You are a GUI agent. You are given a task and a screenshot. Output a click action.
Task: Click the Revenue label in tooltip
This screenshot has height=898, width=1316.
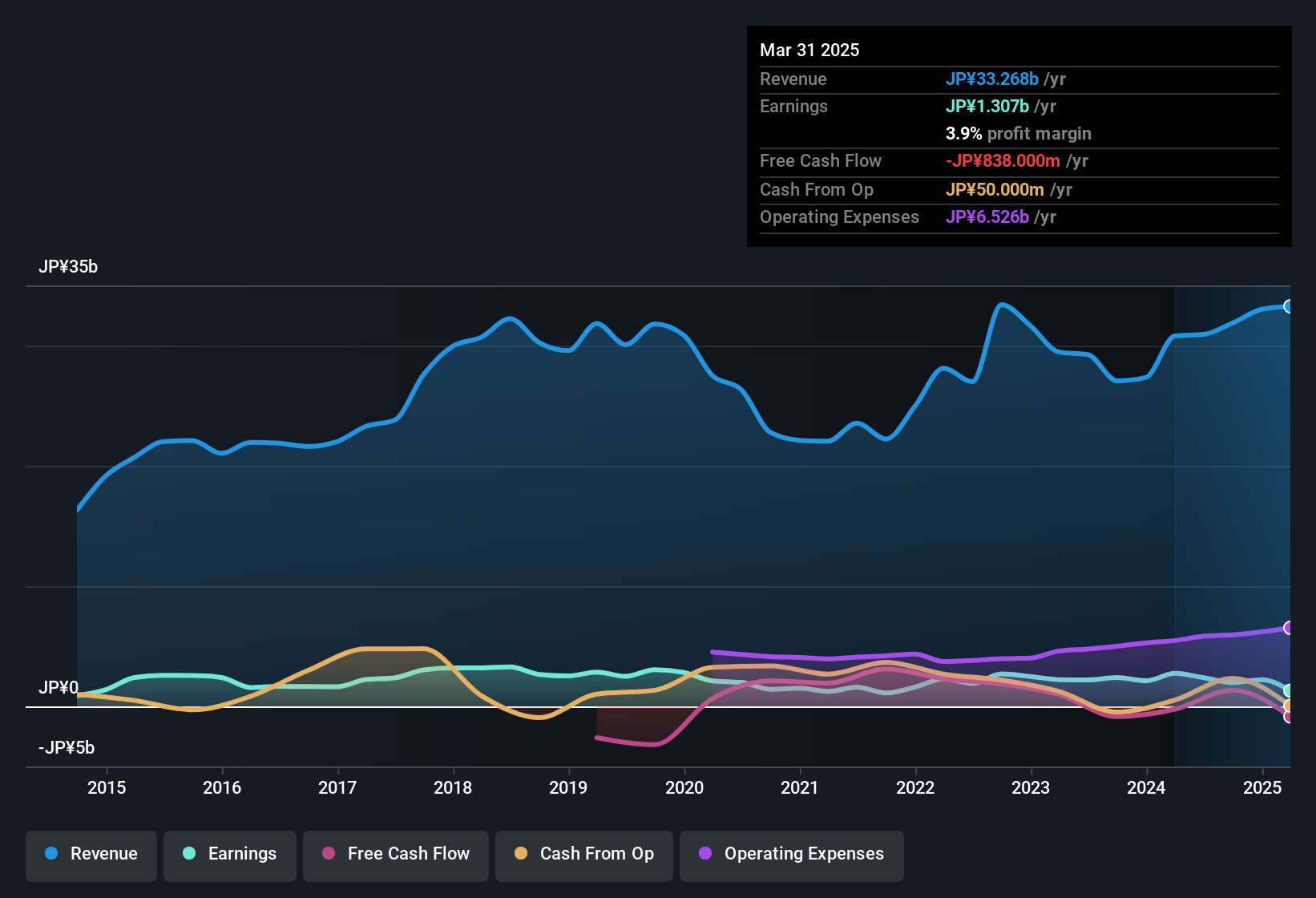pyautogui.click(x=793, y=79)
